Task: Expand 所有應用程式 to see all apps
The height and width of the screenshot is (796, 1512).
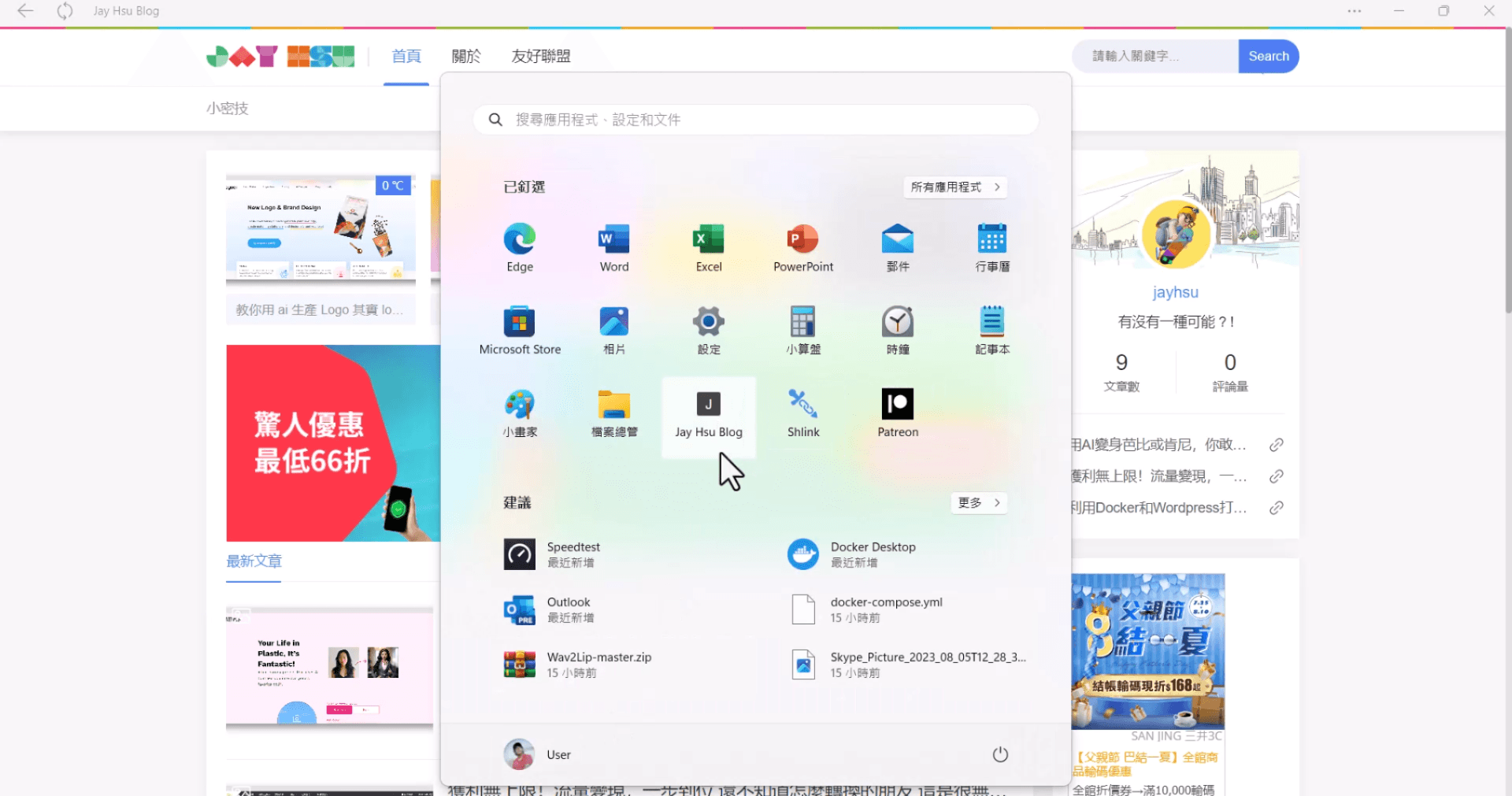Action: click(954, 187)
